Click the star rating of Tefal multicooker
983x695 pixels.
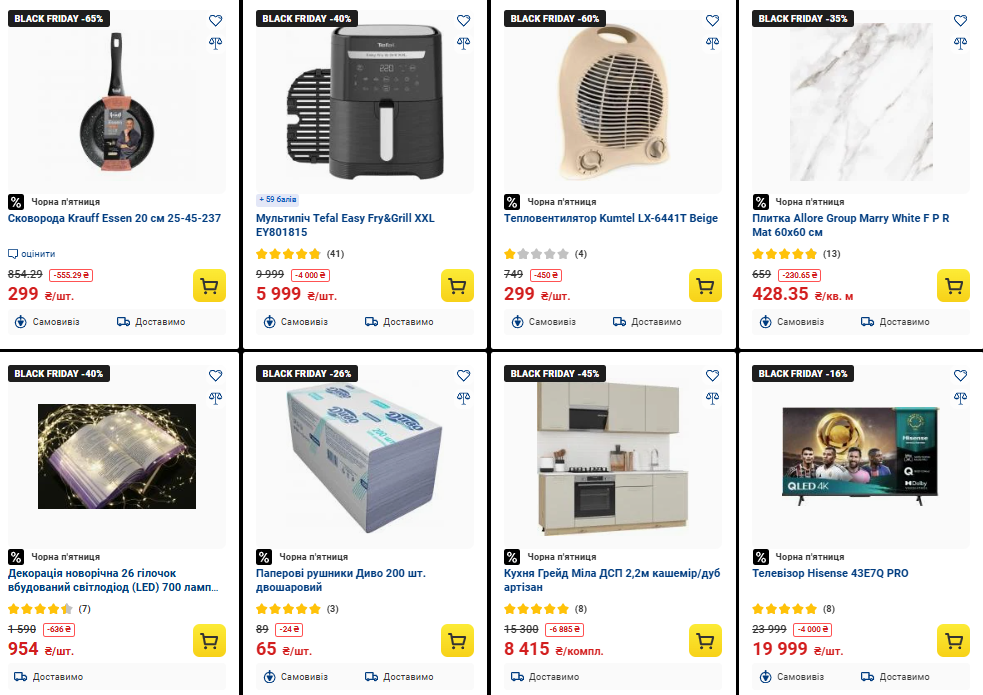[288, 254]
